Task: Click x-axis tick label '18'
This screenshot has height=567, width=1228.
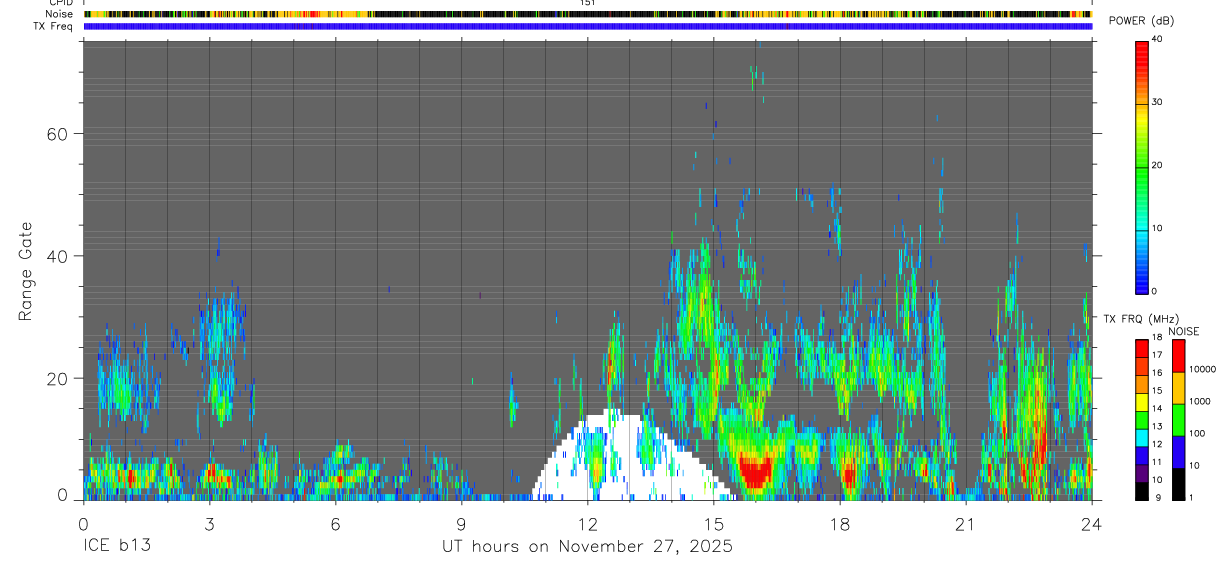Action: (x=840, y=523)
